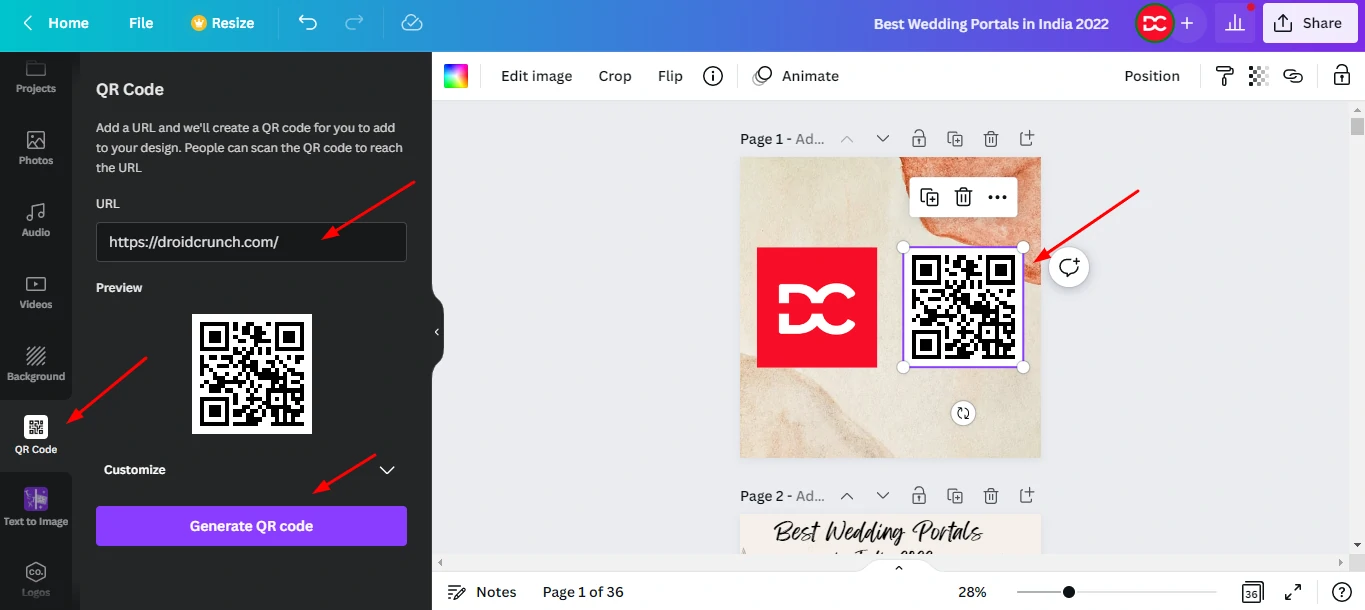Open the image info icon

click(x=713, y=76)
